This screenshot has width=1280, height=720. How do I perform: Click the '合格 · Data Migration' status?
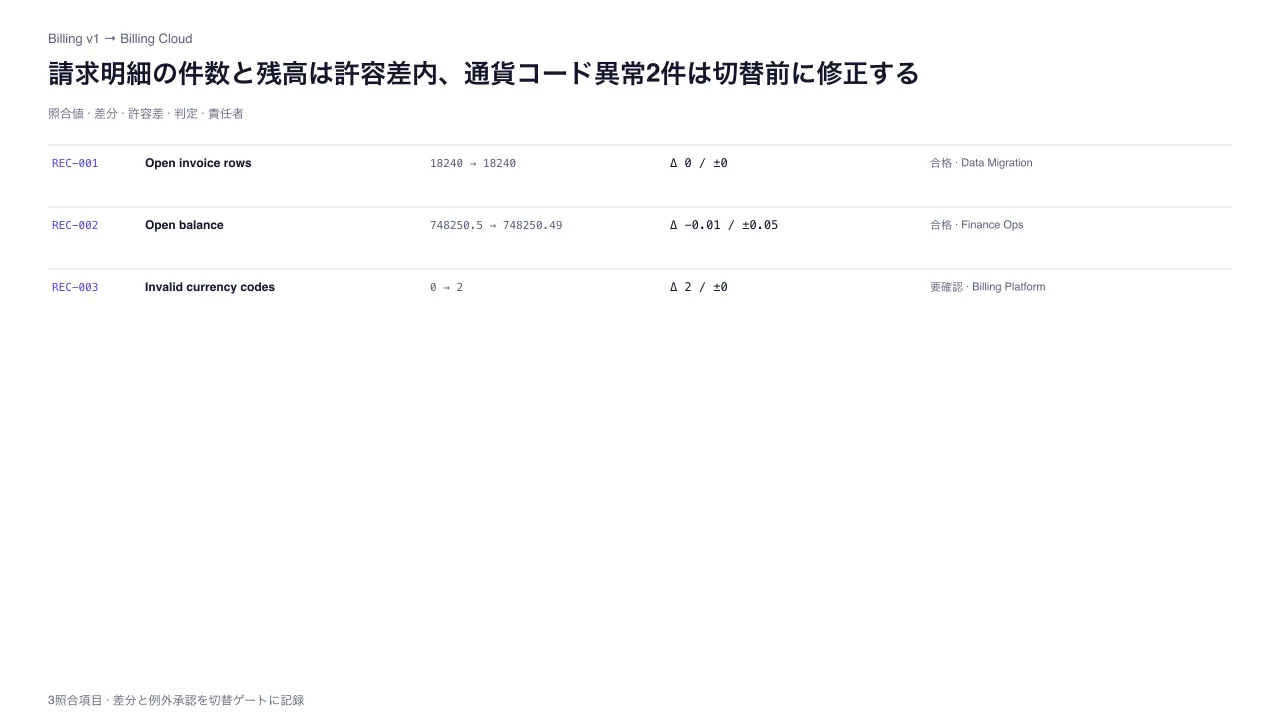click(x=981, y=163)
